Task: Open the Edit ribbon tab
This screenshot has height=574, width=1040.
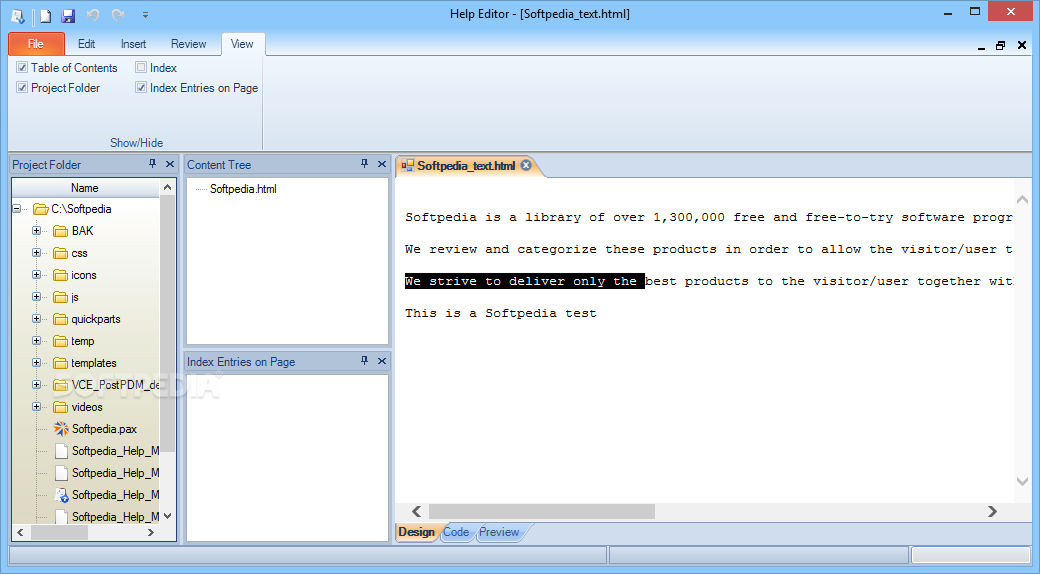Action: click(86, 44)
